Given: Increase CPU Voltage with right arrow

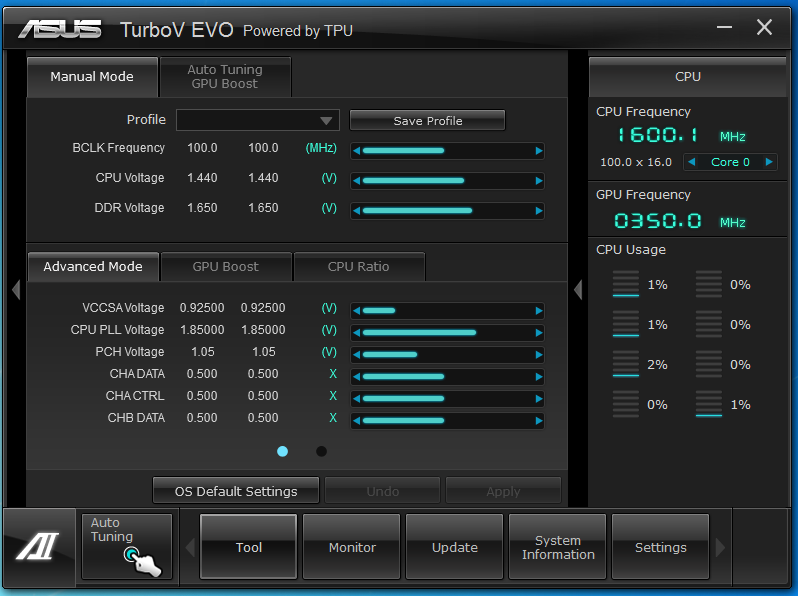Looking at the screenshot, I should click(x=538, y=181).
